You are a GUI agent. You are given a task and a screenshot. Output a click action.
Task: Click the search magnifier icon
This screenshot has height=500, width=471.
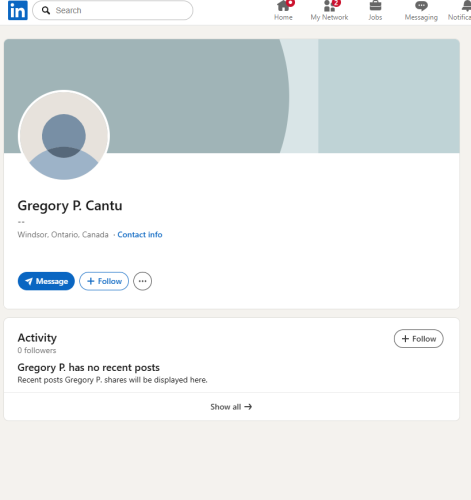pos(46,10)
